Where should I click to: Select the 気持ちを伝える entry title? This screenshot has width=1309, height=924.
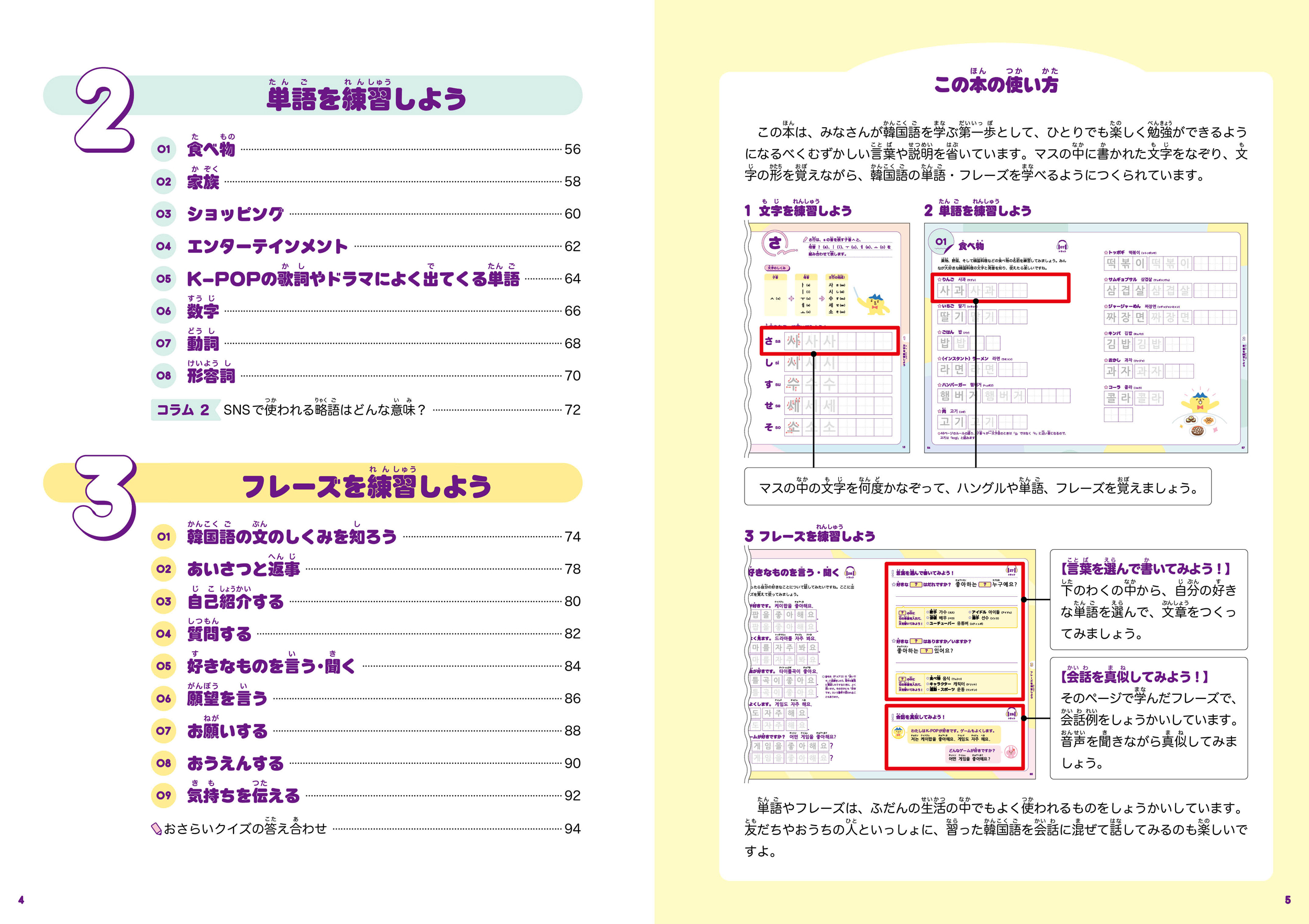pos(243,795)
